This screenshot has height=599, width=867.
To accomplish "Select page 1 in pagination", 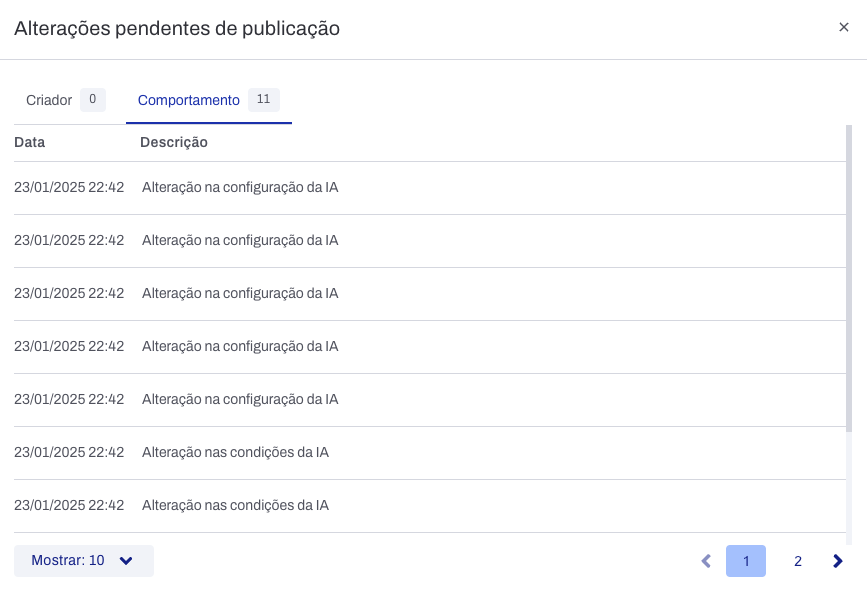I will (746, 561).
